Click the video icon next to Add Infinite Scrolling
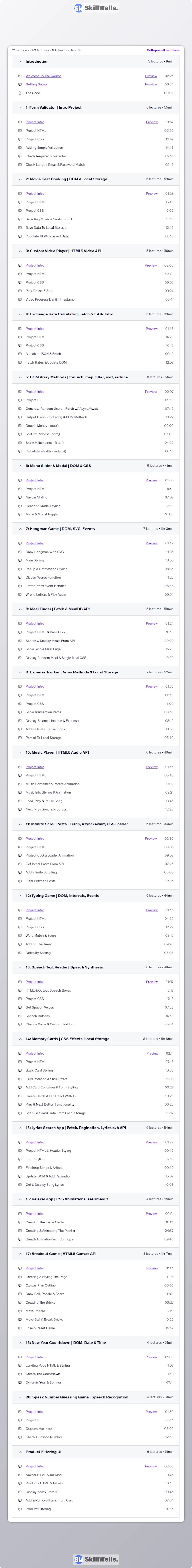Viewport: 192px width, 1568px height. [20, 872]
